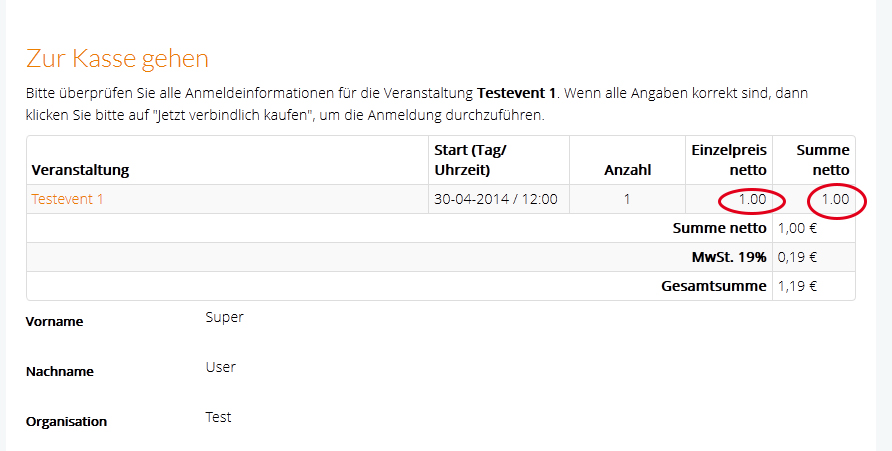Select the first name value Super

point(224,317)
